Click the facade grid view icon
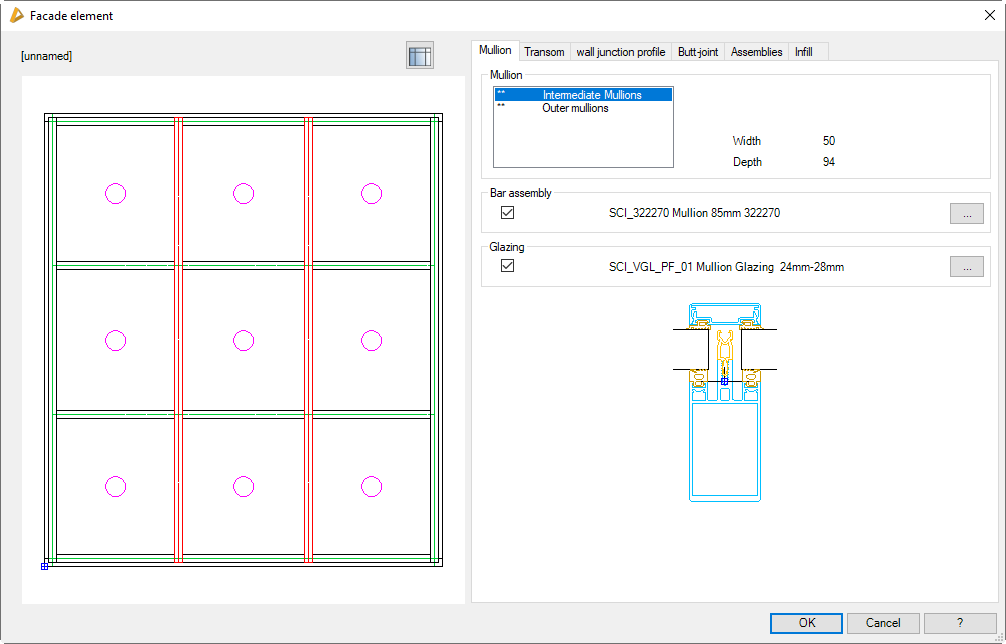The height and width of the screenshot is (644, 1006). [x=420, y=56]
